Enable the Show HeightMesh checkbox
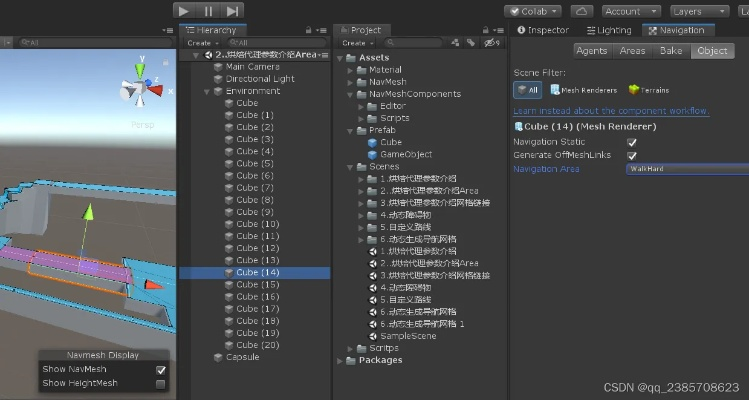This screenshot has width=749, height=400. pyautogui.click(x=161, y=383)
